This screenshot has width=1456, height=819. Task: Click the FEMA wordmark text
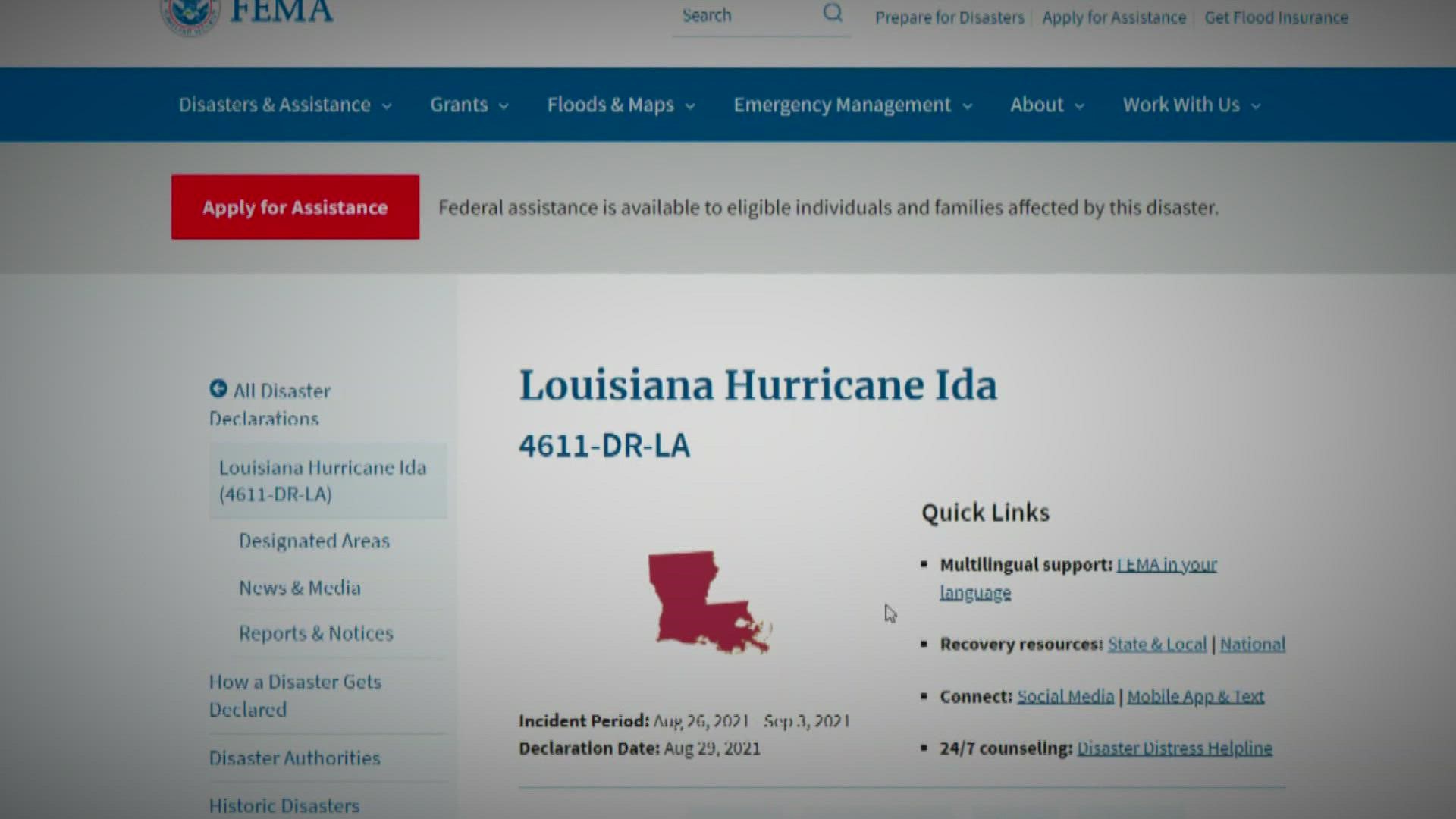click(x=281, y=11)
